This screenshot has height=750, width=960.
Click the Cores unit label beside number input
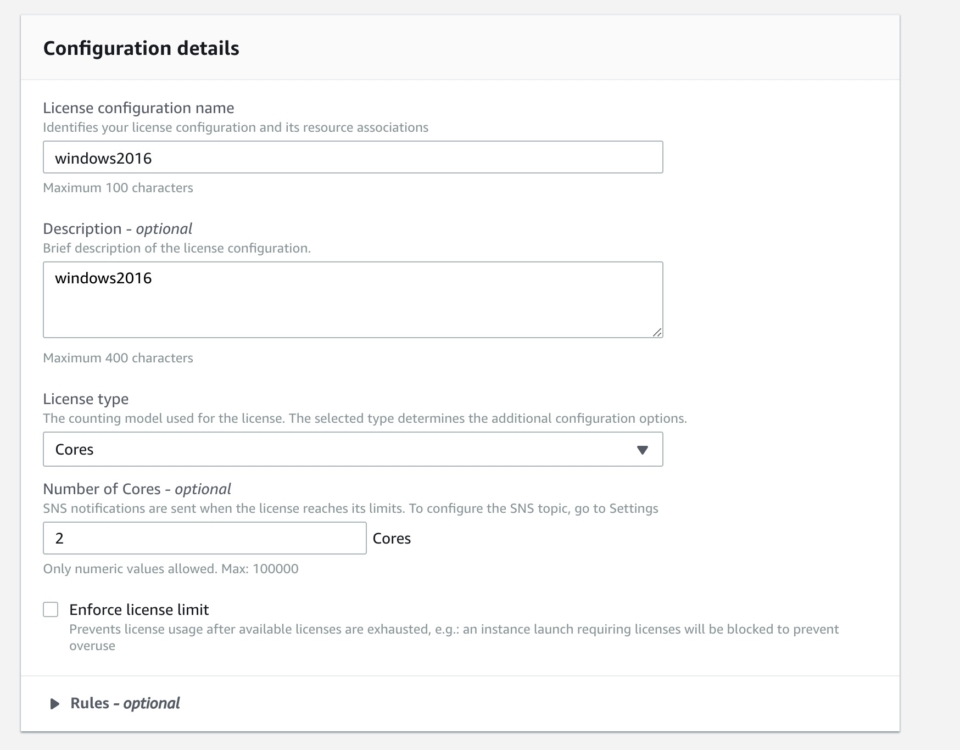coord(392,538)
